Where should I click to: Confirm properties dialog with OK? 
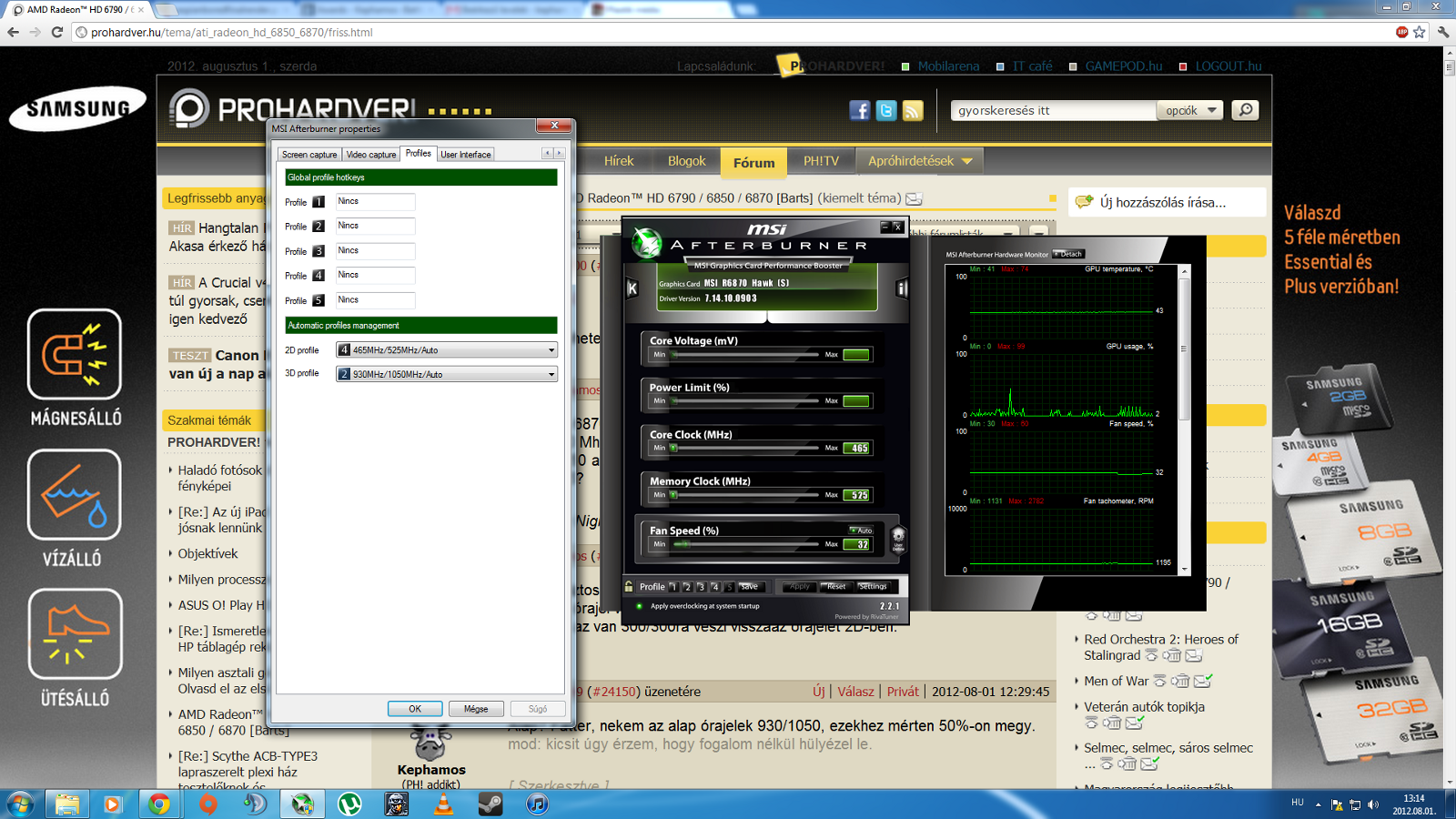(x=415, y=709)
